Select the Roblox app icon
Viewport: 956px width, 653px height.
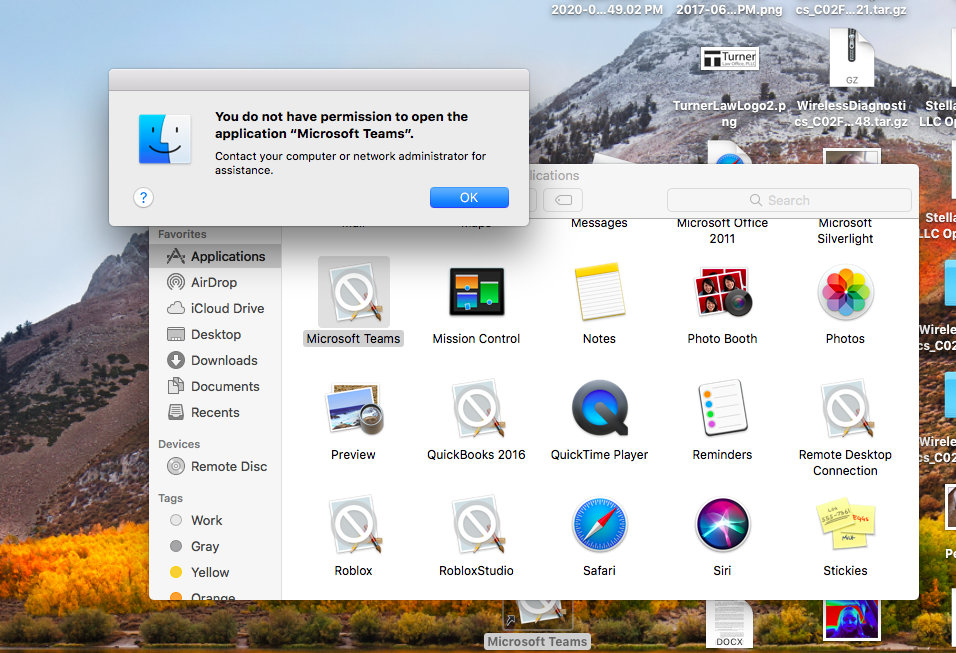354,525
